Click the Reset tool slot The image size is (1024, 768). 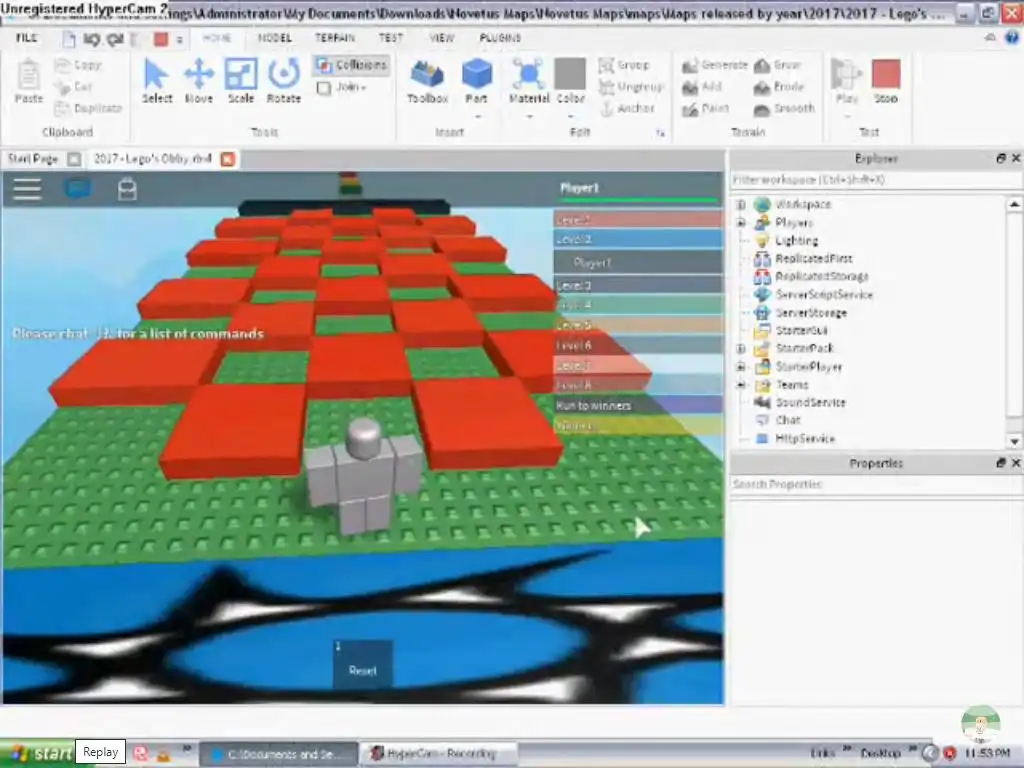point(362,664)
